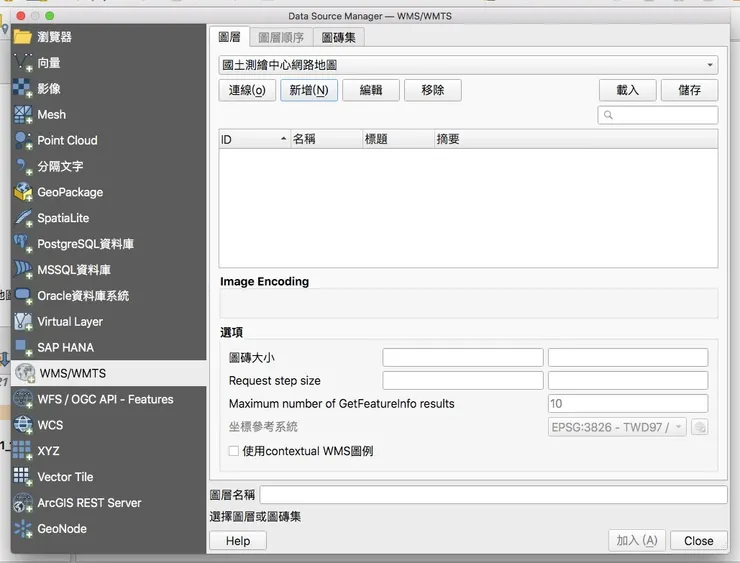Select the MSSQL資料庫 icon
This screenshot has width=740, height=563.
pyautogui.click(x=23, y=270)
